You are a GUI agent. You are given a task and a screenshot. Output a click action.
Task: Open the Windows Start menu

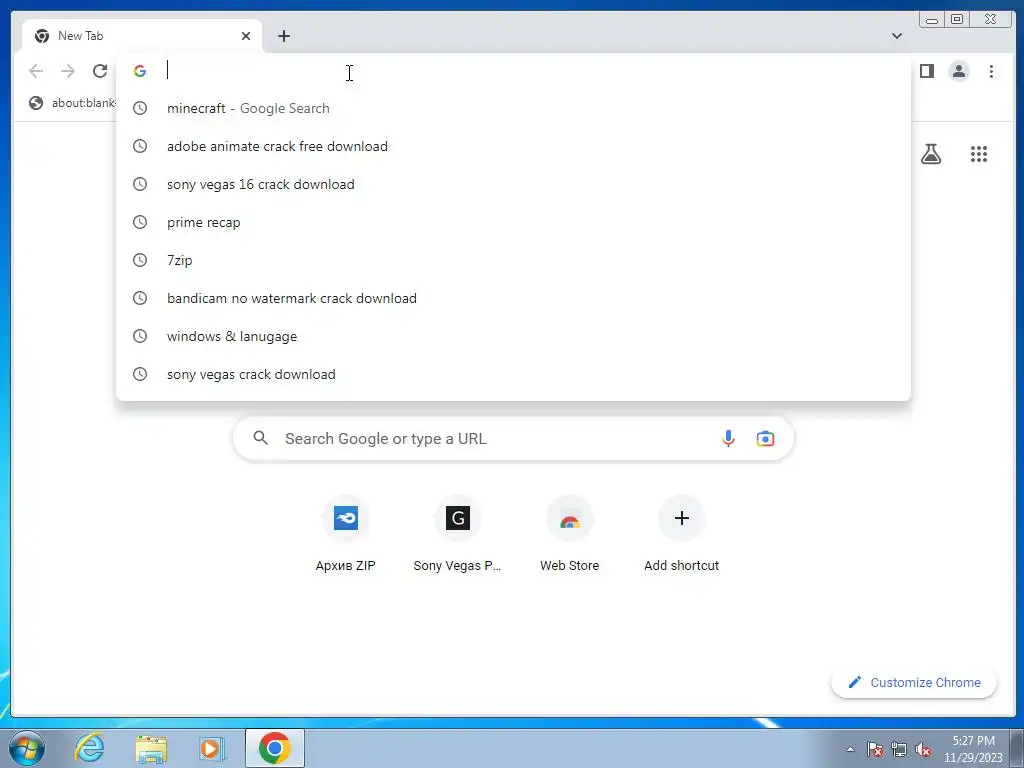[x=27, y=748]
